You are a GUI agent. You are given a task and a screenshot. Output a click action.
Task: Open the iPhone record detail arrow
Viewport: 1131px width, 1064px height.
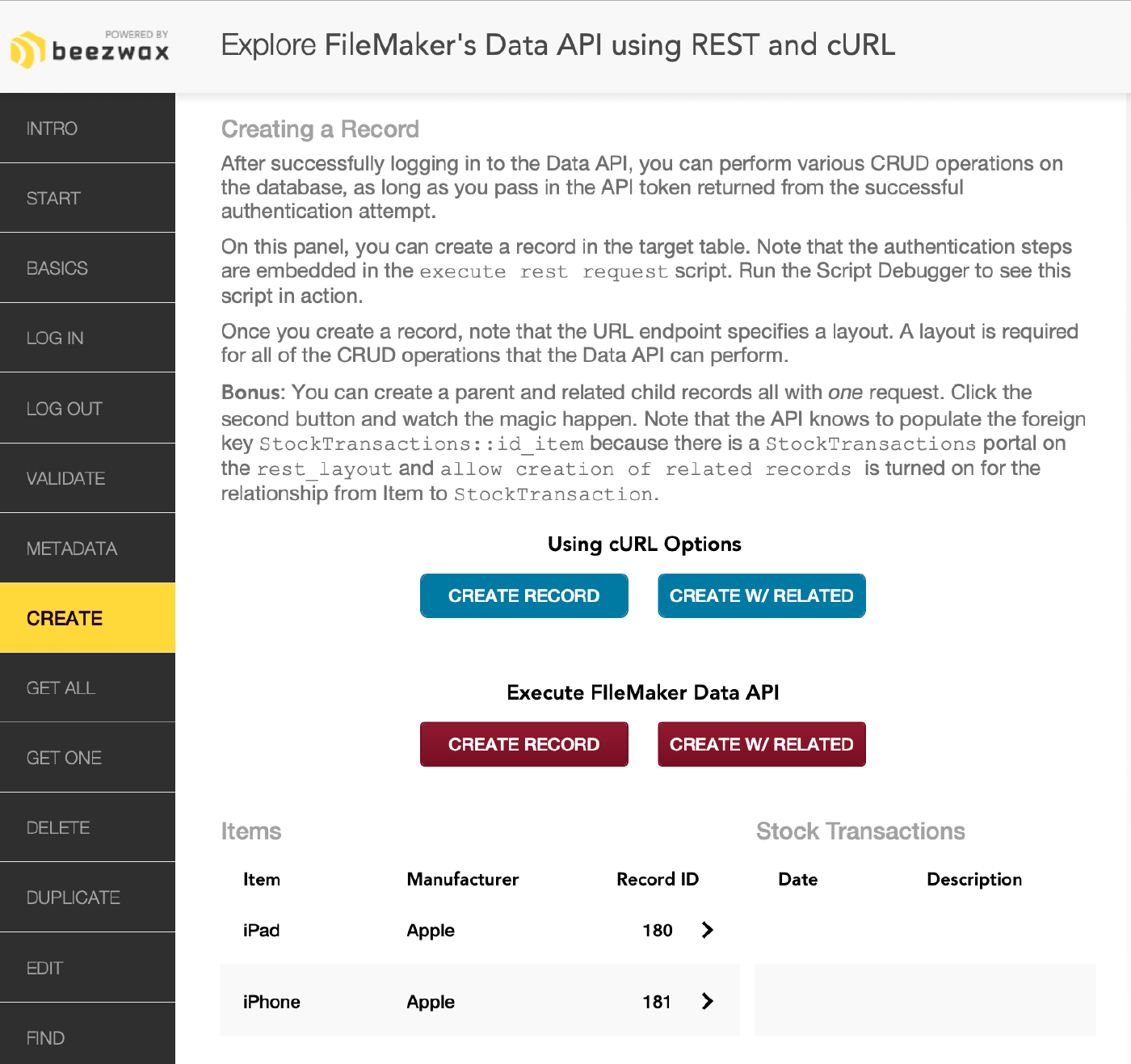[708, 1002]
